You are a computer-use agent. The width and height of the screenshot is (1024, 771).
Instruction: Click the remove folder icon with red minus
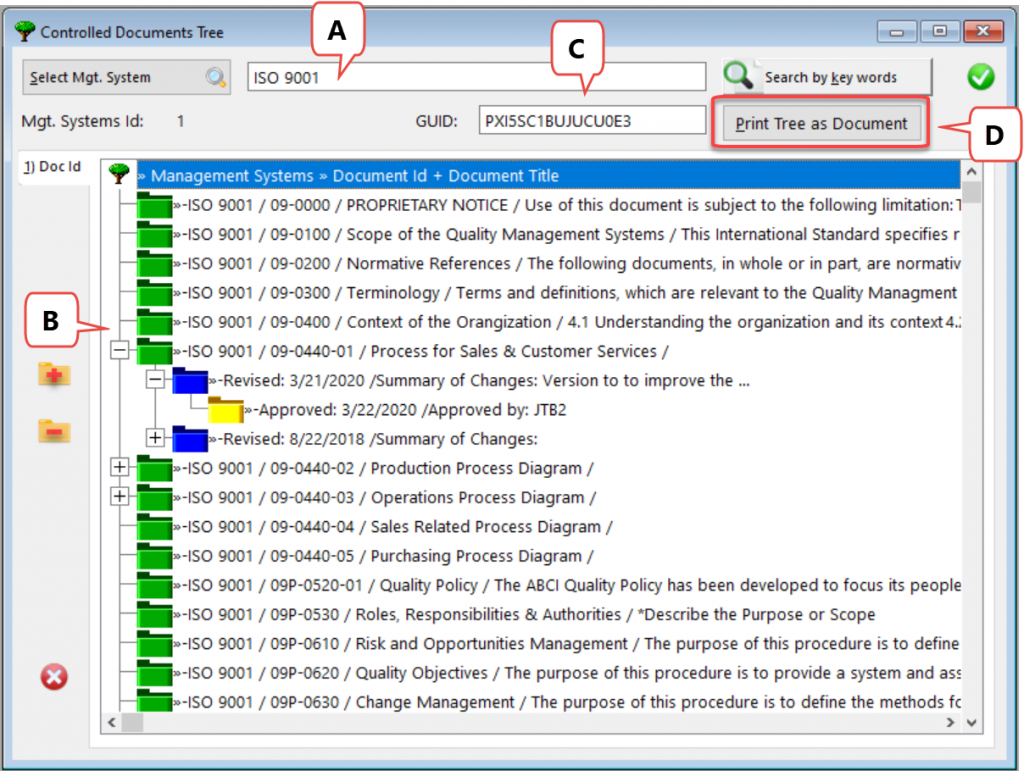54,430
